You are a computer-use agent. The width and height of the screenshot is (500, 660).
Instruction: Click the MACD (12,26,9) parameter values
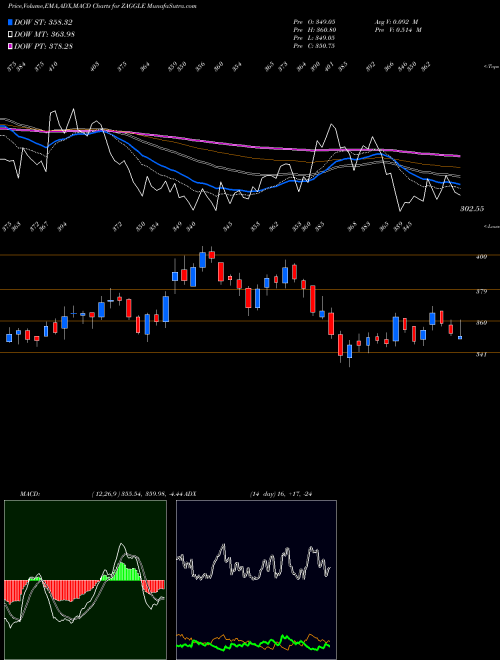(138, 494)
